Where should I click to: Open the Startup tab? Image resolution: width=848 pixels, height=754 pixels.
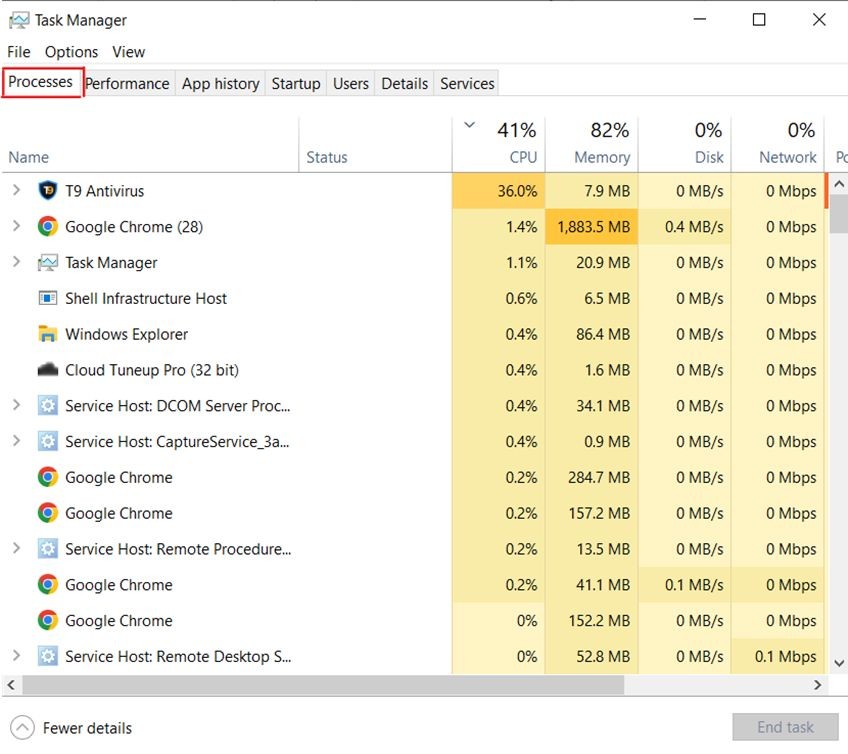pyautogui.click(x=296, y=84)
